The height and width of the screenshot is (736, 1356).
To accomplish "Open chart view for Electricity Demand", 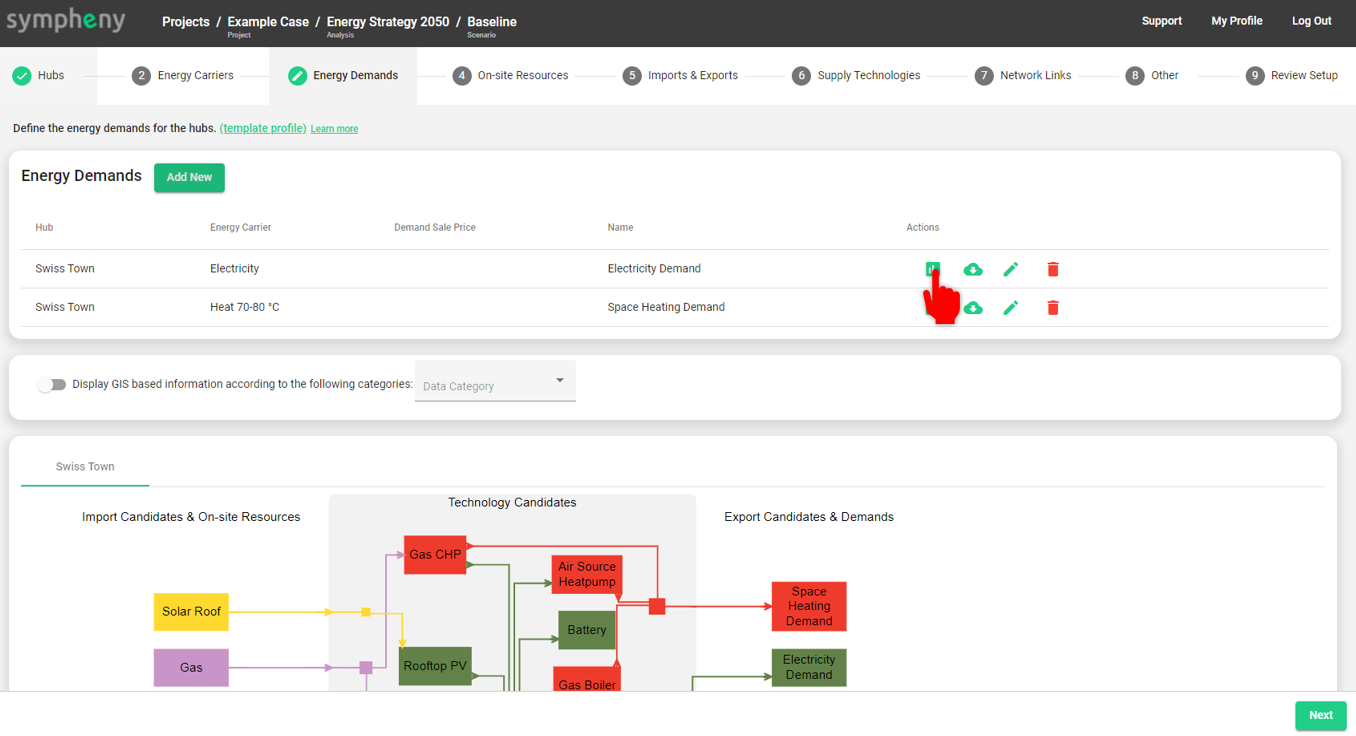I will (x=932, y=269).
